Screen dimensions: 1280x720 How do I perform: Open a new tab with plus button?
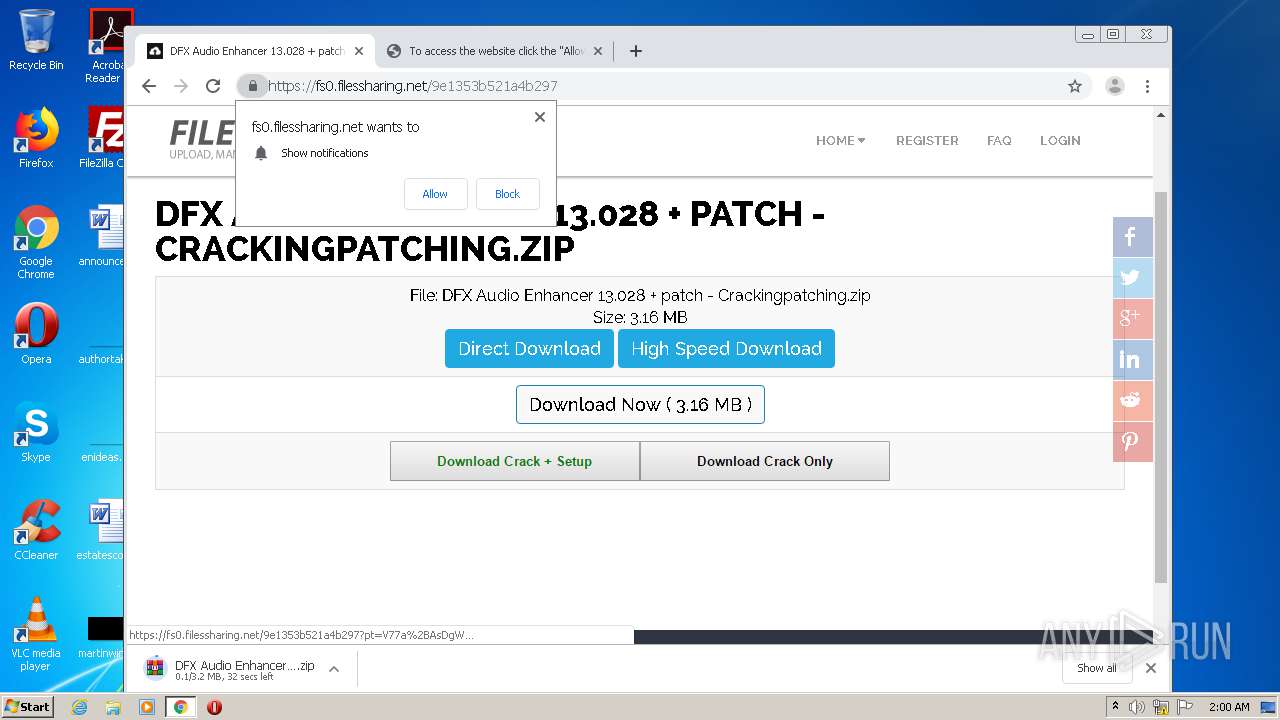coord(636,51)
